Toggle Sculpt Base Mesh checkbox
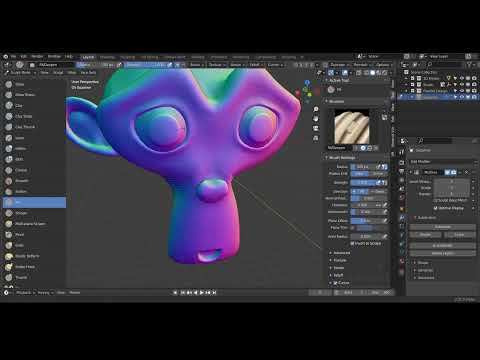Image resolution: width=480 pixels, height=360 pixels. click(436, 200)
